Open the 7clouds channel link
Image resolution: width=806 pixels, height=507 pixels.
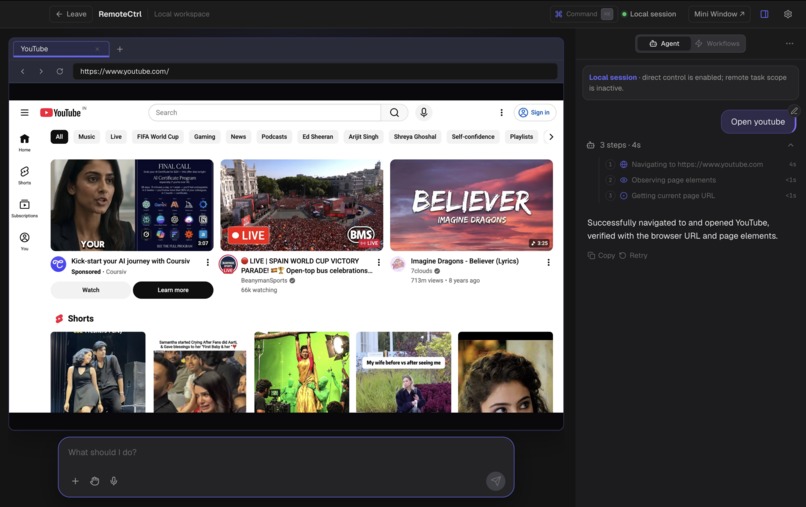click(x=422, y=271)
